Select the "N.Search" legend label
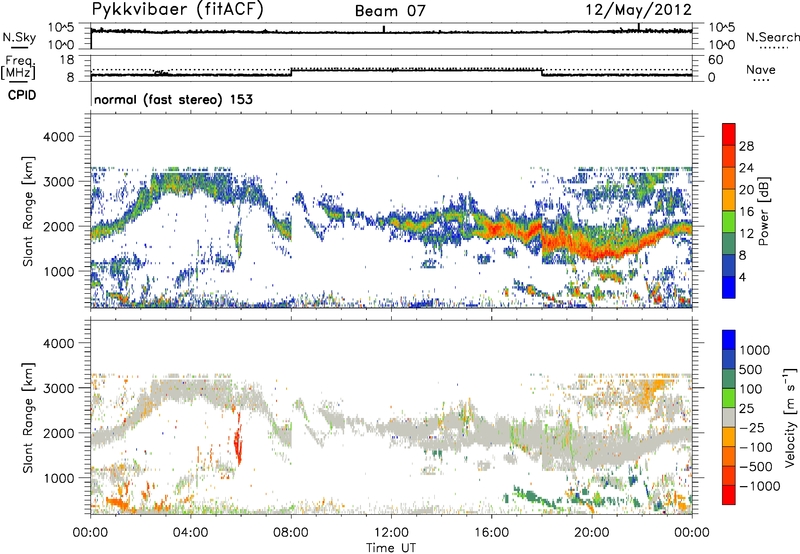 pyautogui.click(x=772, y=37)
